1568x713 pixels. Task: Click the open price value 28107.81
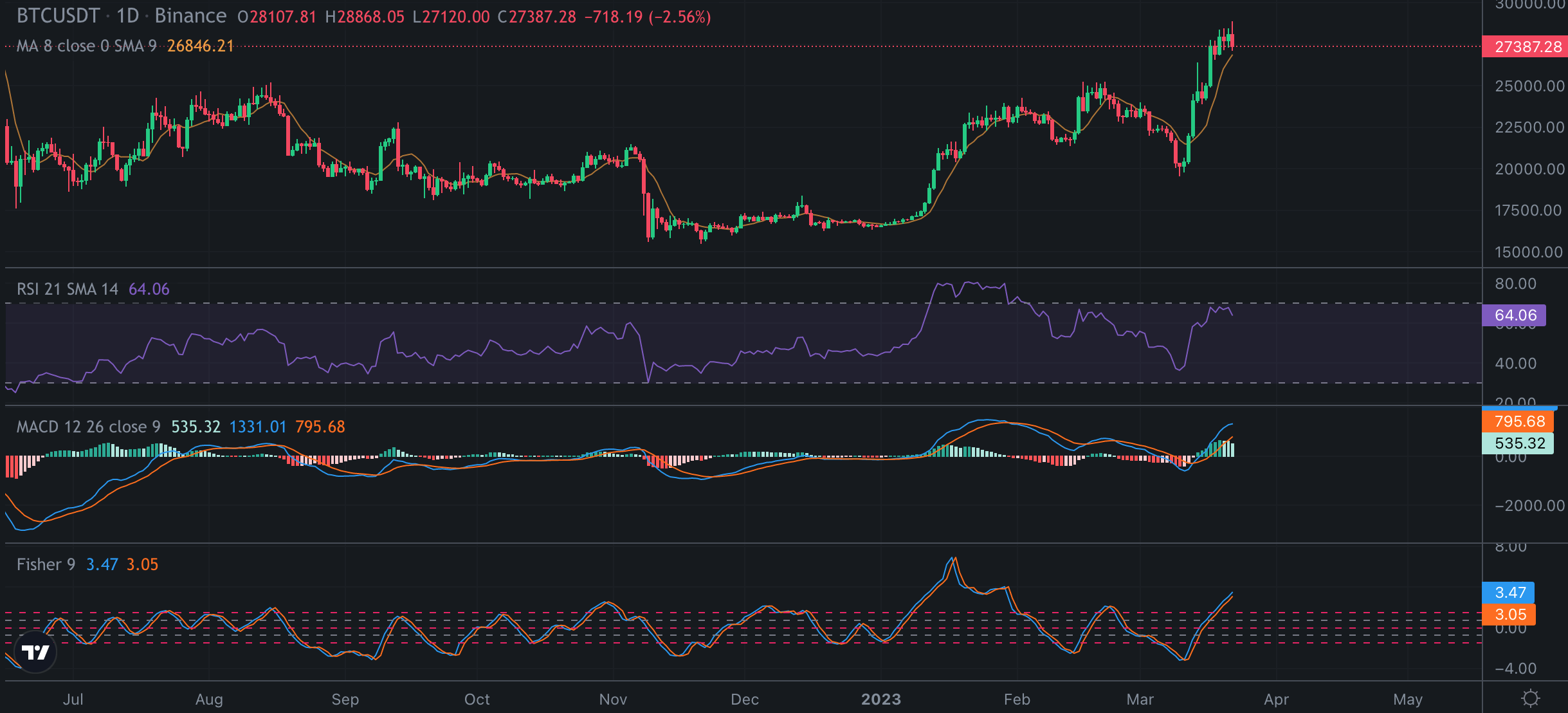[283, 17]
